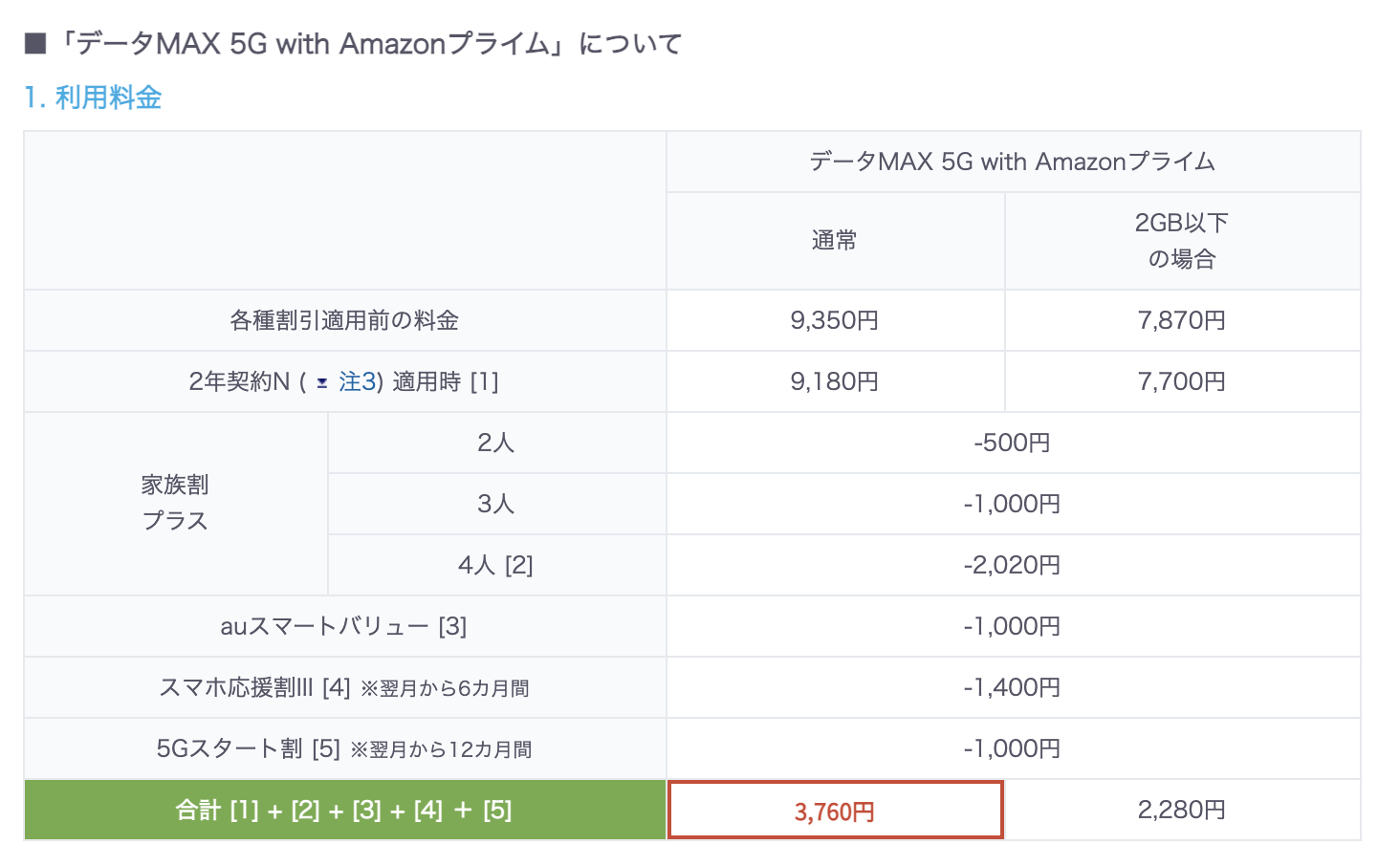Click the -1,400円 discount cell
The width and height of the screenshot is (1400, 866).
click(x=1013, y=687)
